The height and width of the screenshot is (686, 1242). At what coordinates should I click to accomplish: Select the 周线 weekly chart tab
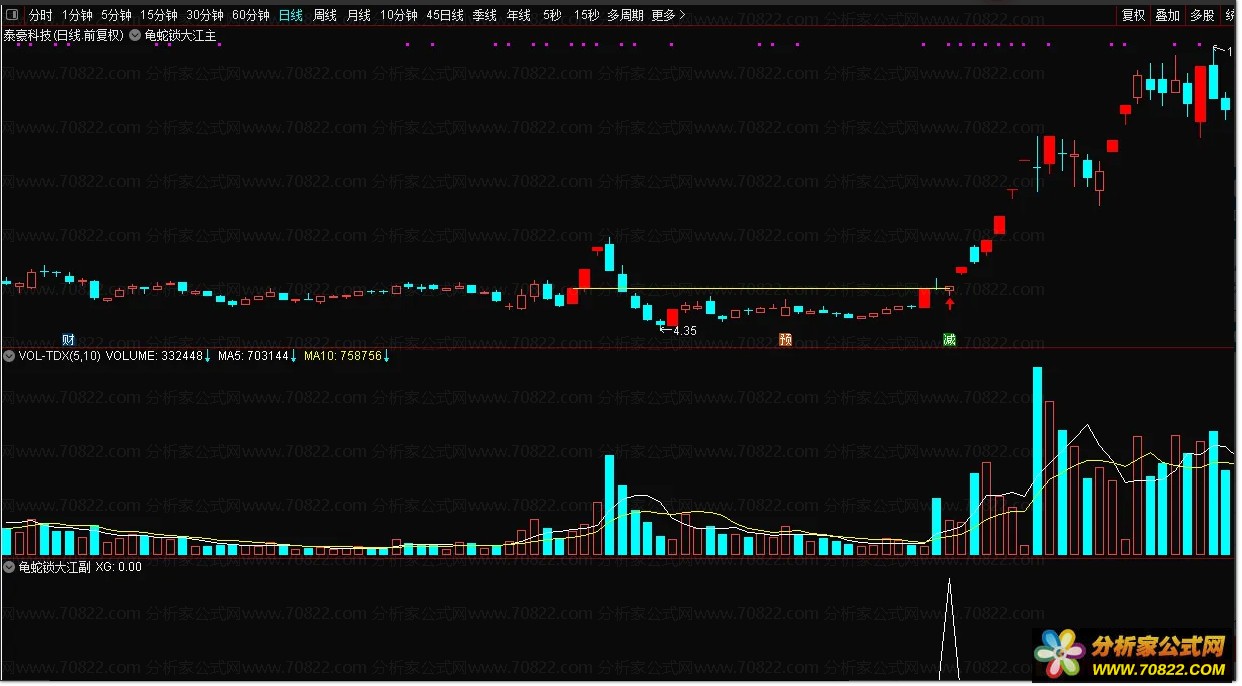click(325, 15)
